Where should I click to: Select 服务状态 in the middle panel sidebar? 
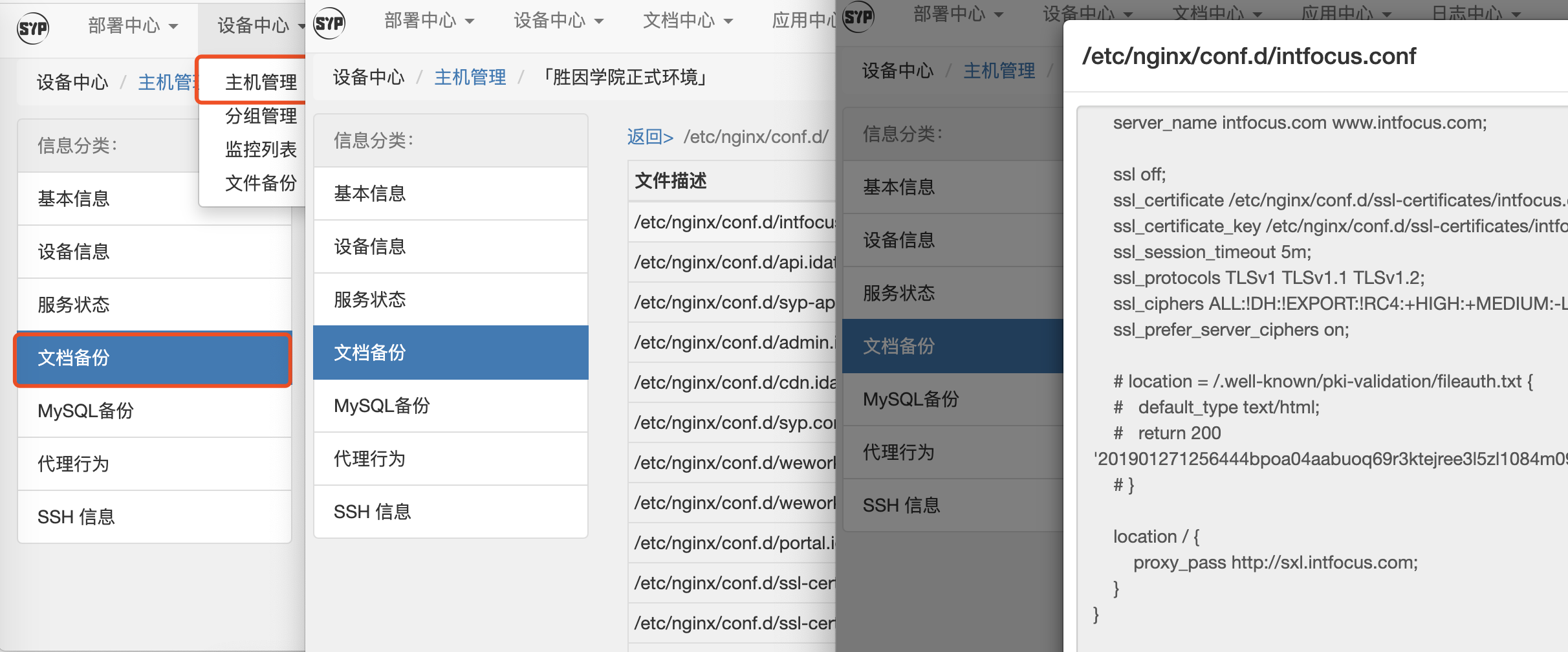[451, 299]
